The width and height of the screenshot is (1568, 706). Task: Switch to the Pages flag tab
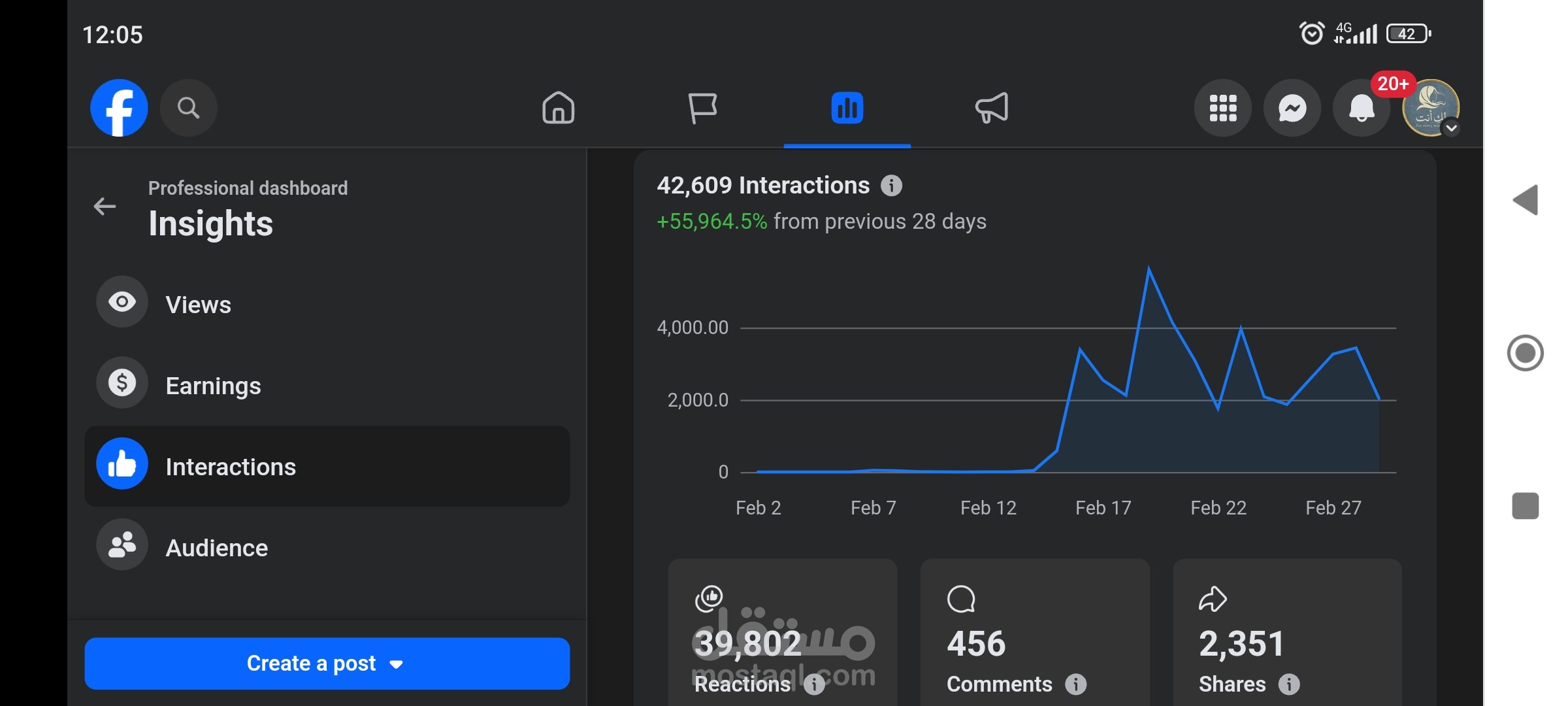click(x=703, y=108)
